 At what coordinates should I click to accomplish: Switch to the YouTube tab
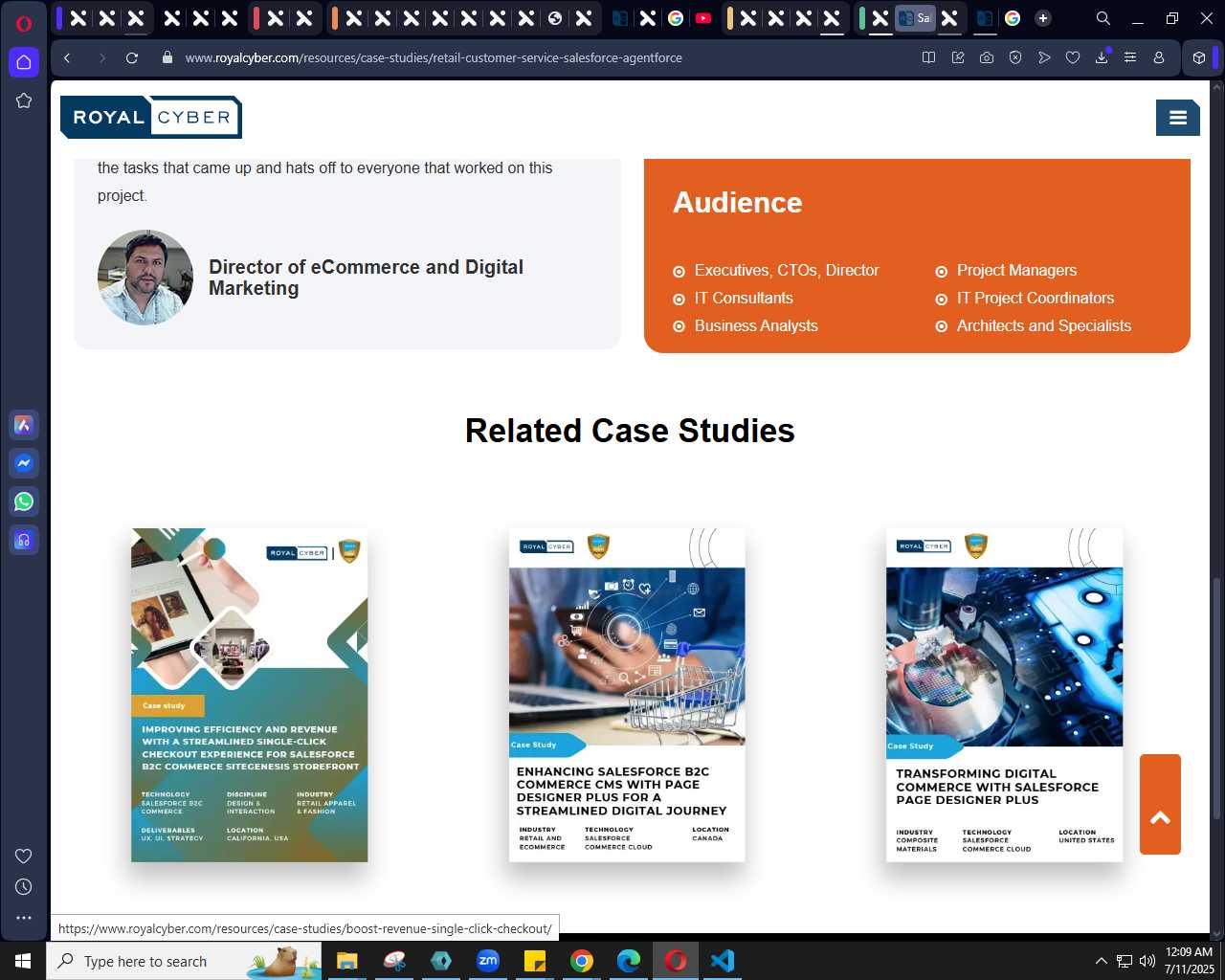(x=703, y=18)
